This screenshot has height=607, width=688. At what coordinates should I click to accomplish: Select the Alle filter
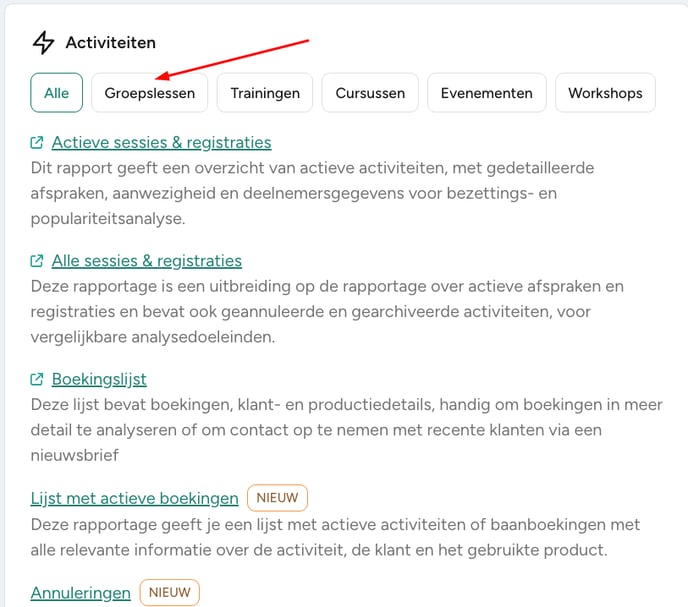coord(57,93)
